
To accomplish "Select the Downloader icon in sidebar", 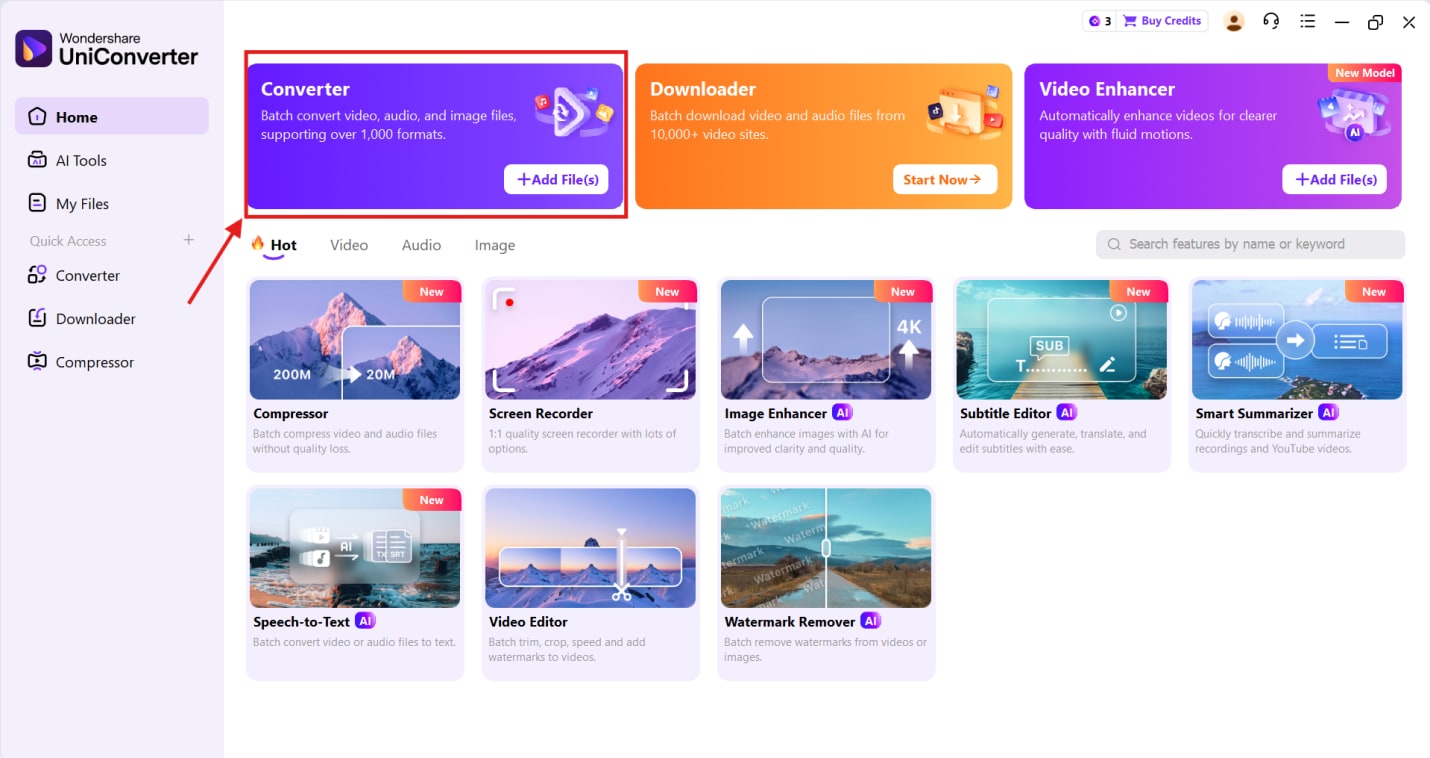I will click(x=37, y=318).
